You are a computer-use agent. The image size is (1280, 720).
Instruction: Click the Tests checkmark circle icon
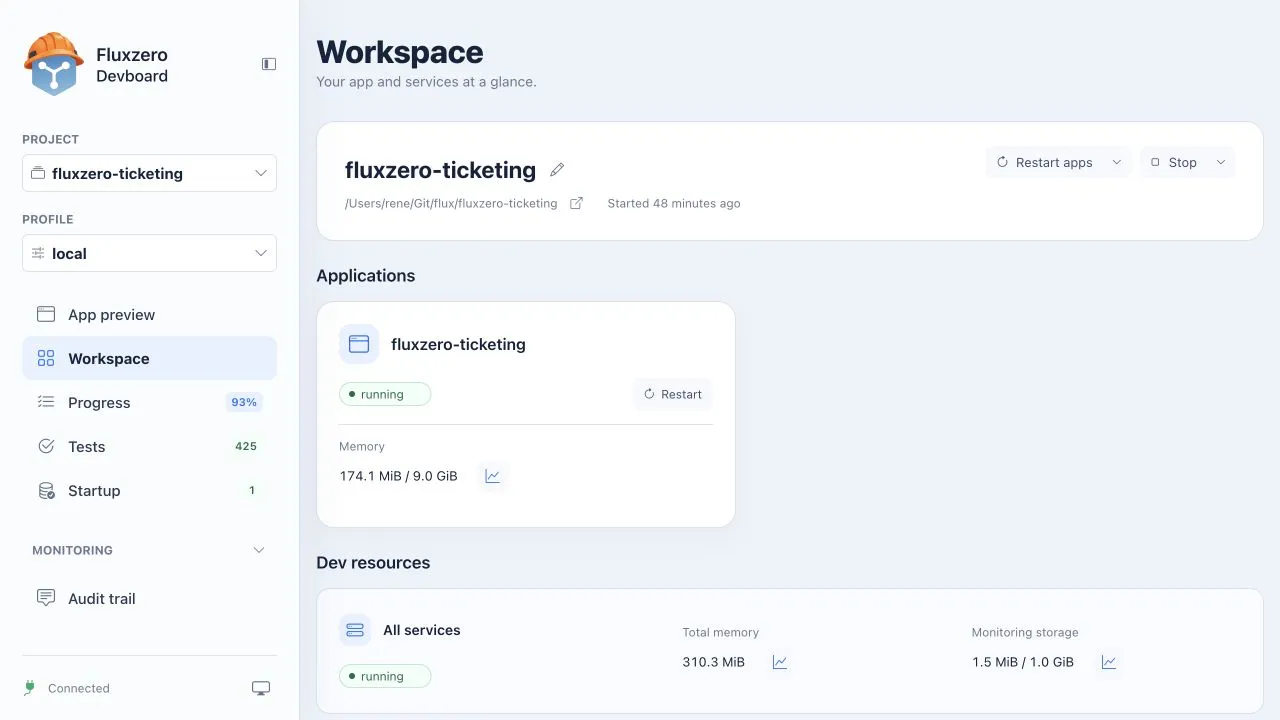(46, 446)
